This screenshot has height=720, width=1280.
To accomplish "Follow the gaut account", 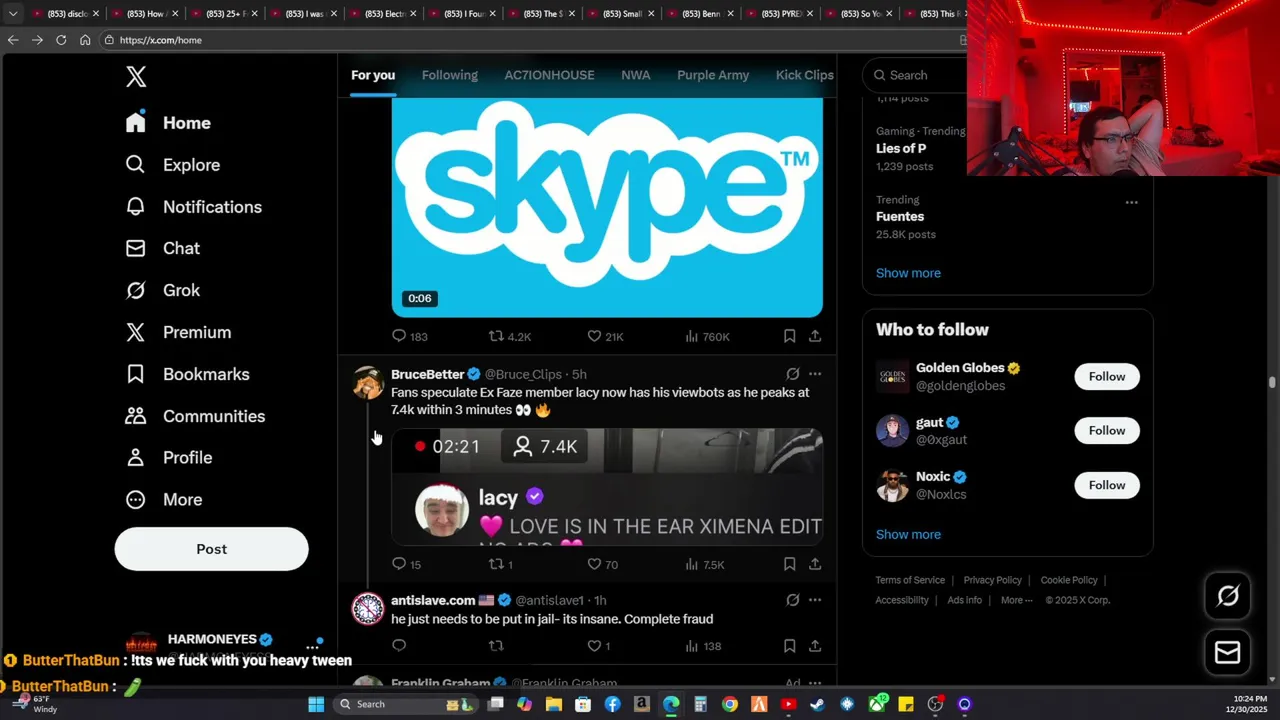I will click(x=1107, y=430).
